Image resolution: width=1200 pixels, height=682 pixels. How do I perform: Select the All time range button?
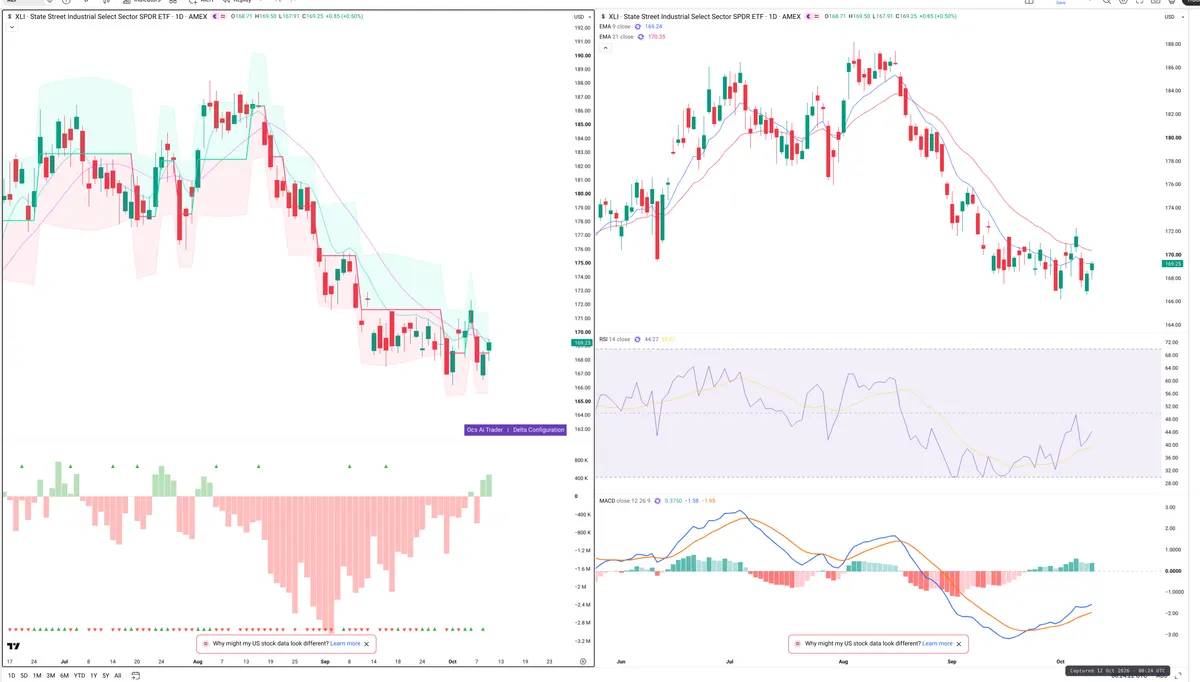coord(118,676)
